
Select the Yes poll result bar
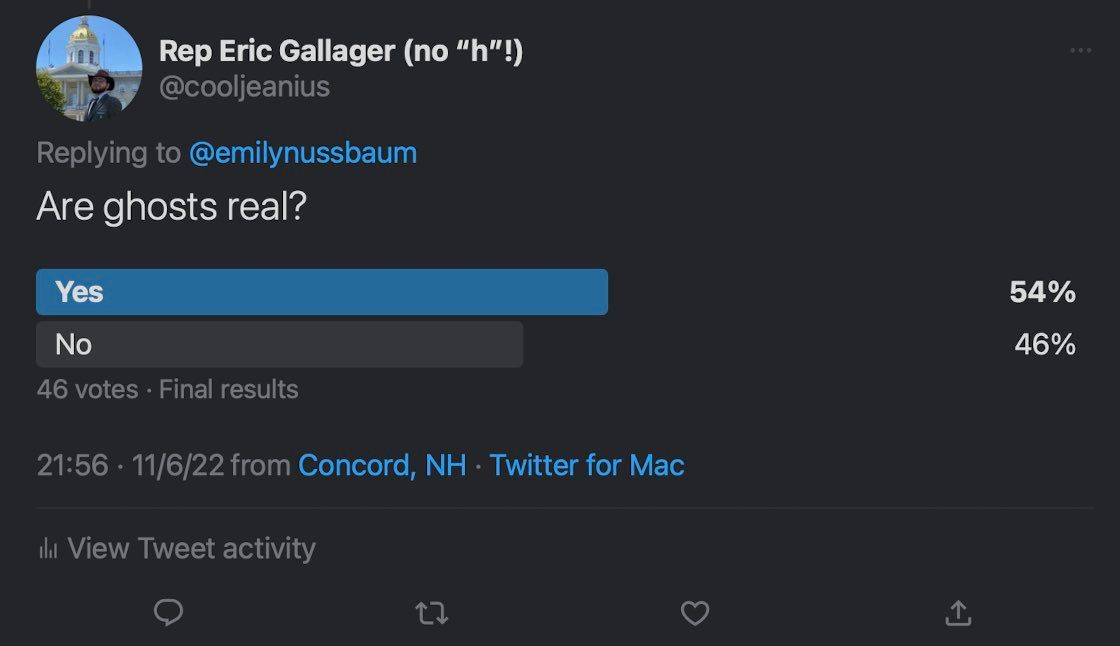tap(322, 292)
